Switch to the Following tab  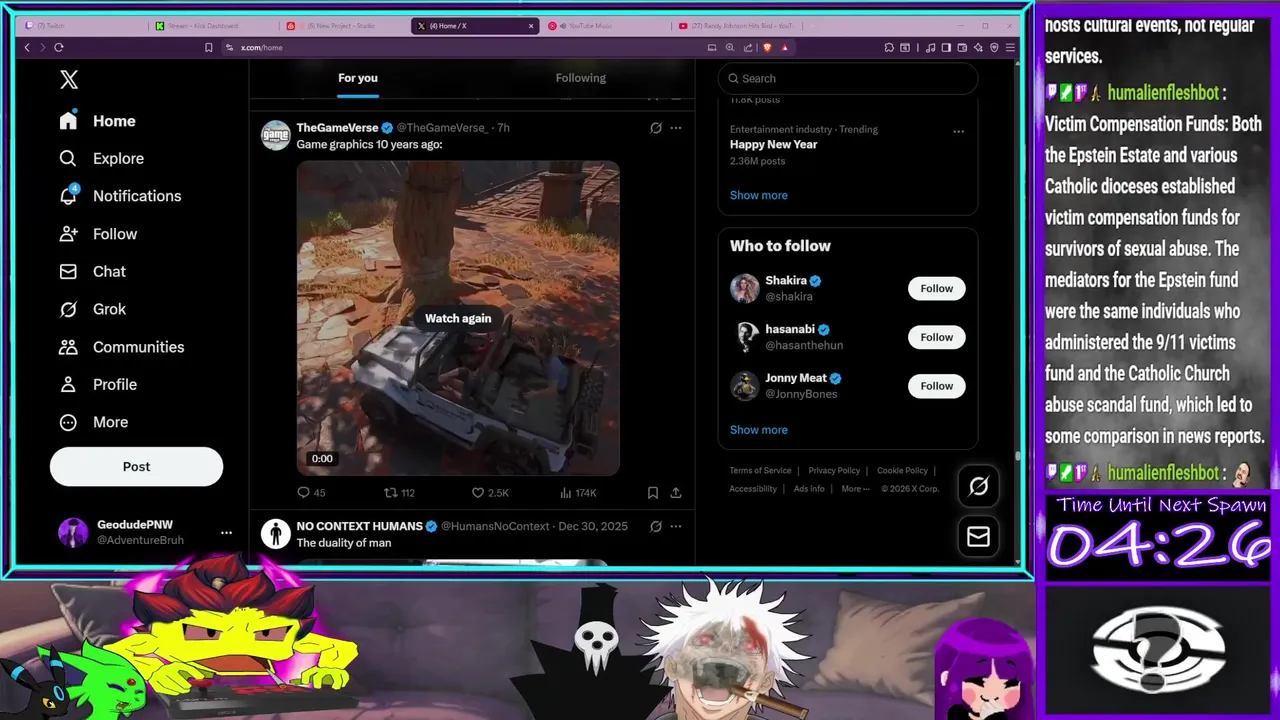(x=581, y=78)
